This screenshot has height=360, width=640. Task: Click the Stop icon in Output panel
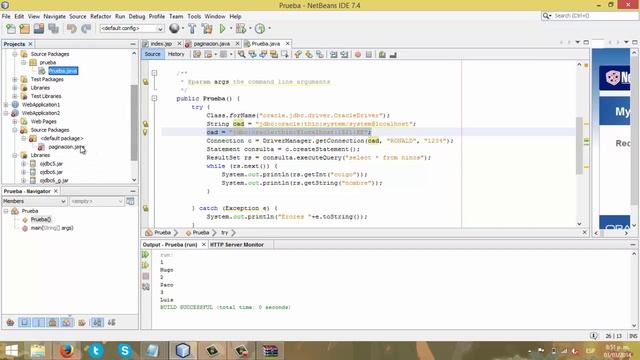(146, 276)
